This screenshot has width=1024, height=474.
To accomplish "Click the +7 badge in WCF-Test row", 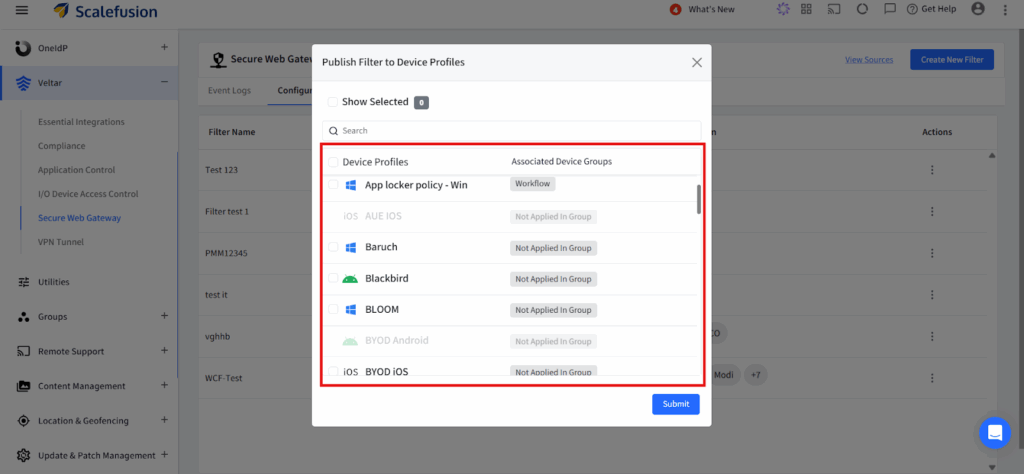I will pos(756,375).
